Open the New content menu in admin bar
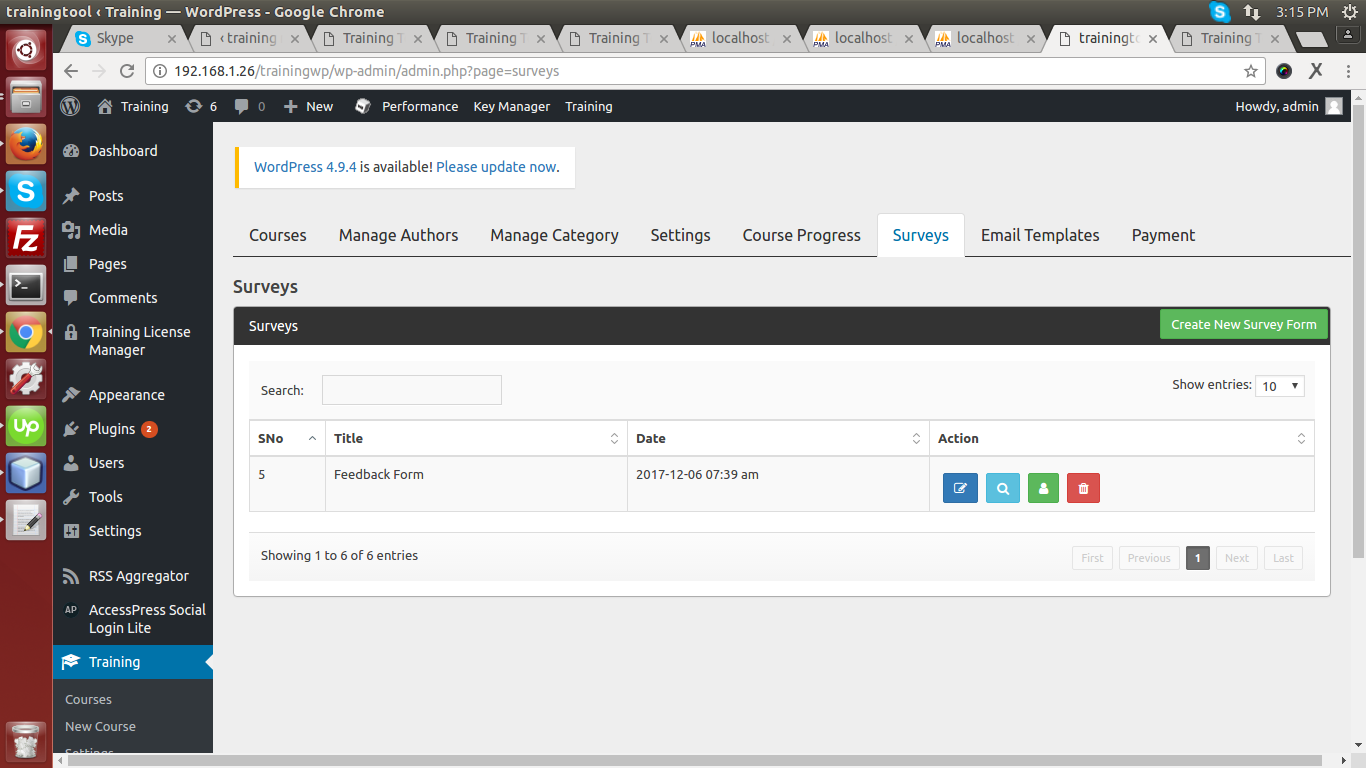Viewport: 1366px width, 768px height. point(309,106)
